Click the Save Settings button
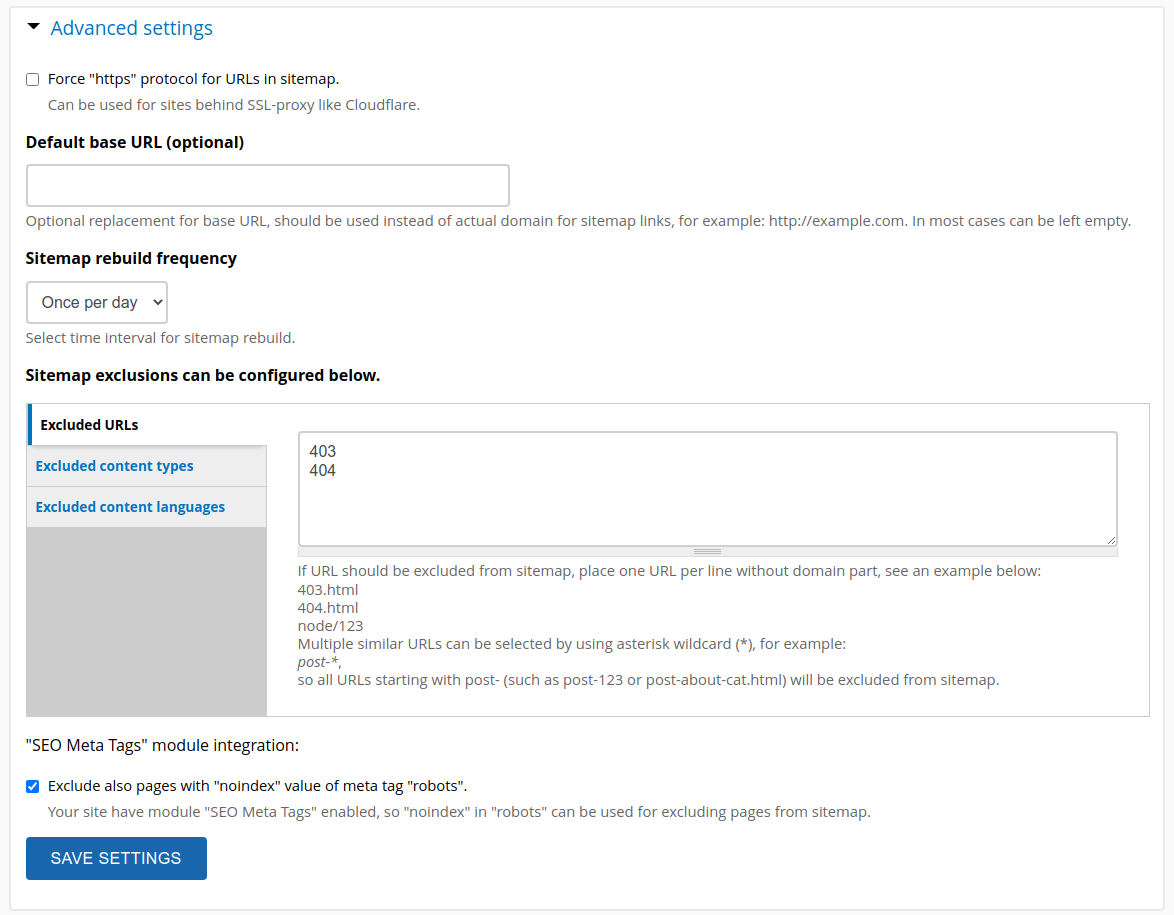Screen dimensions: 1174x915 pos(116,858)
